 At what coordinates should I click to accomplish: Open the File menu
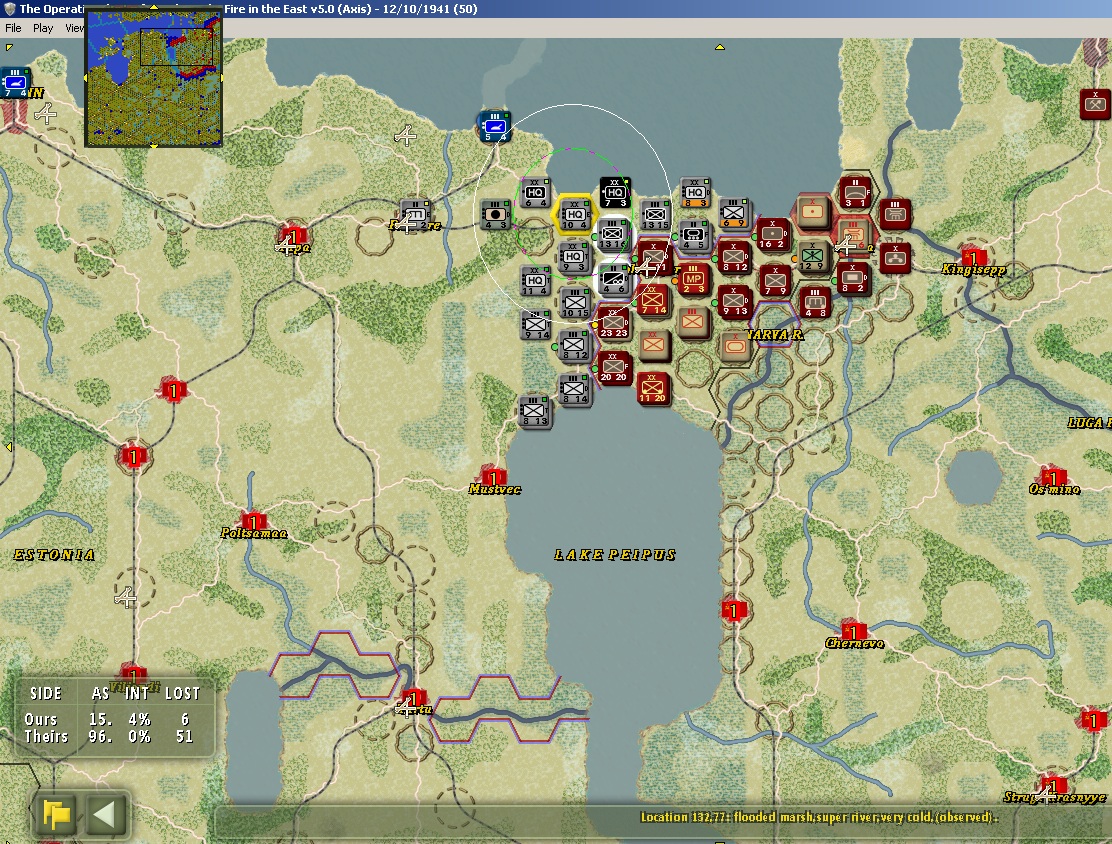pyautogui.click(x=13, y=28)
